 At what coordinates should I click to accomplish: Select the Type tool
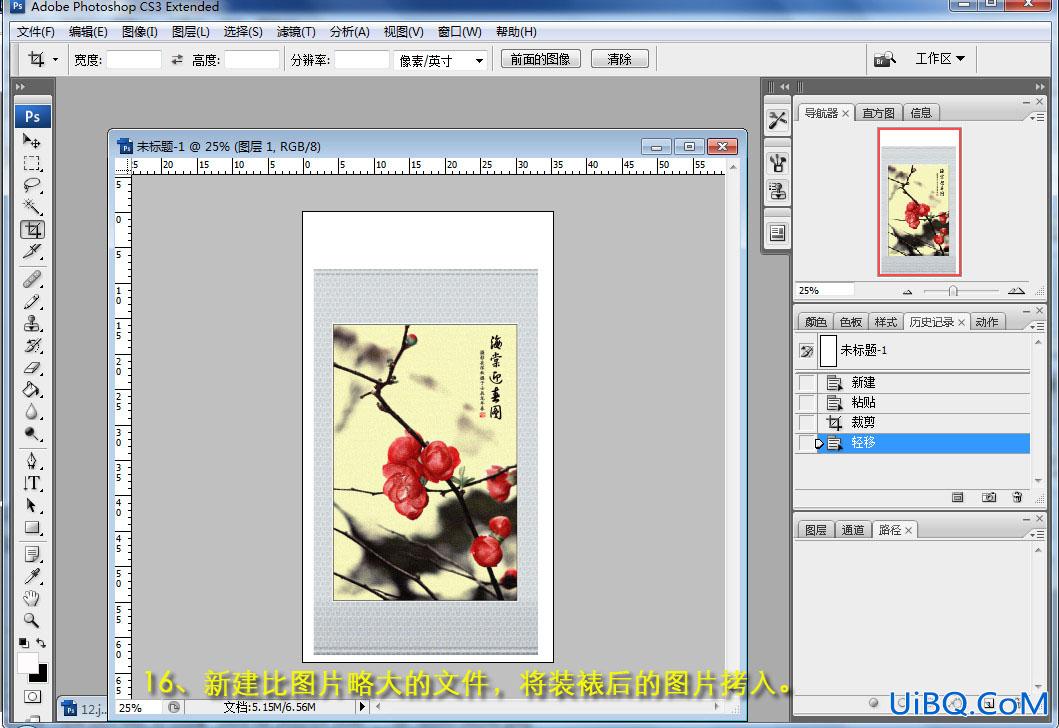[x=32, y=483]
